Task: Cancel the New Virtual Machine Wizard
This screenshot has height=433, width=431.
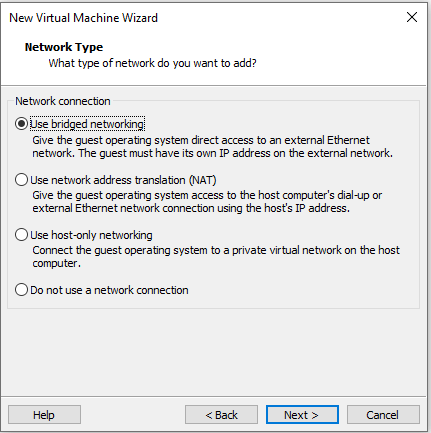Action: click(x=383, y=415)
